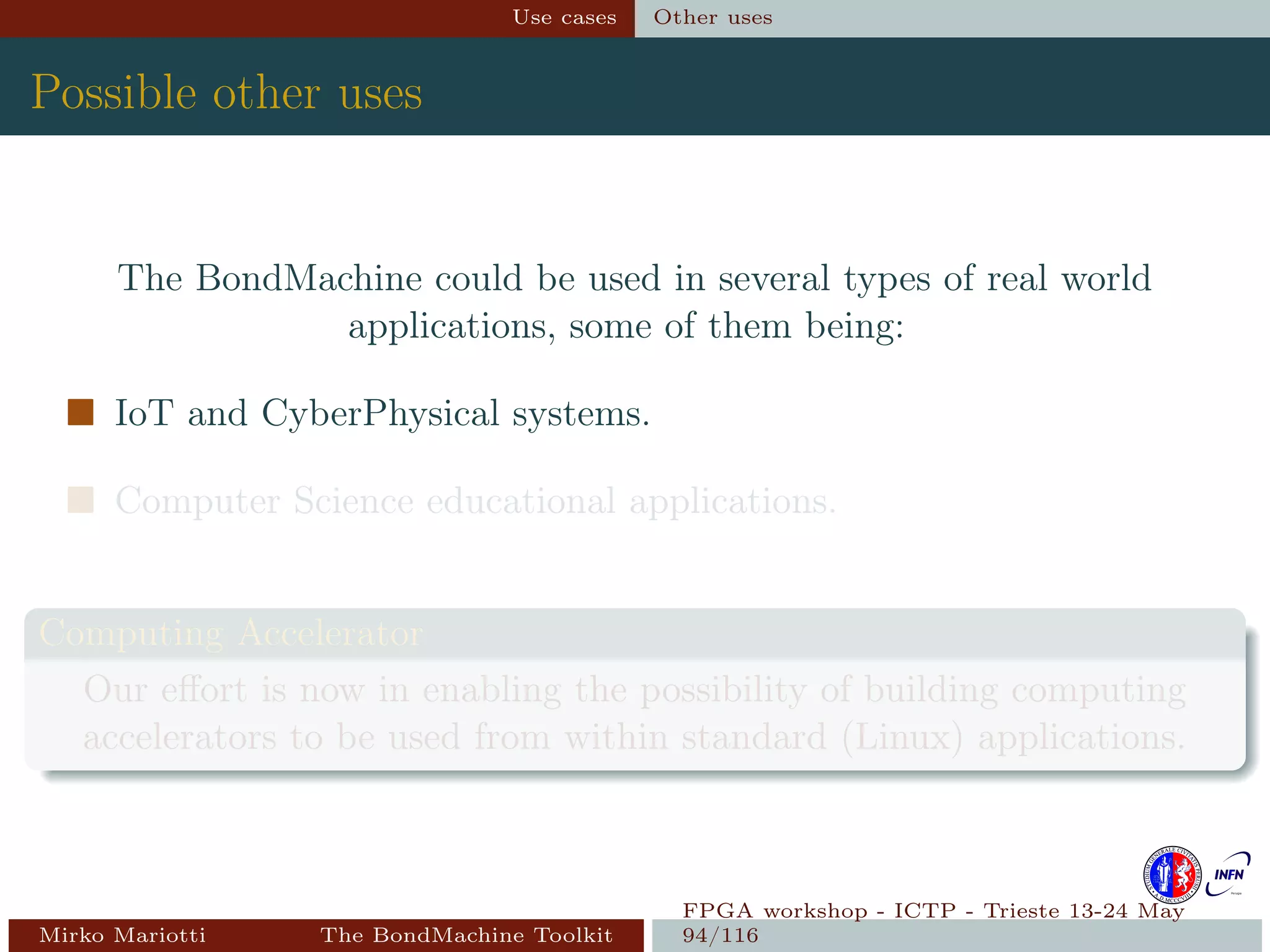Image resolution: width=1270 pixels, height=952 pixels.
Task: Click the 'Mirko Mariotti' author footer link
Action: pyautogui.click(x=122, y=935)
